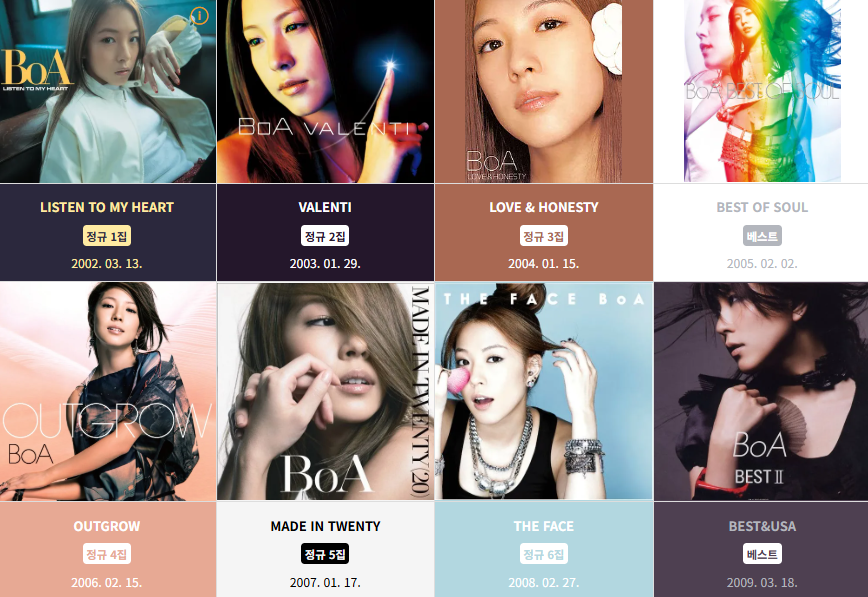Click the LOVE & HONESTY title text

(x=544, y=207)
